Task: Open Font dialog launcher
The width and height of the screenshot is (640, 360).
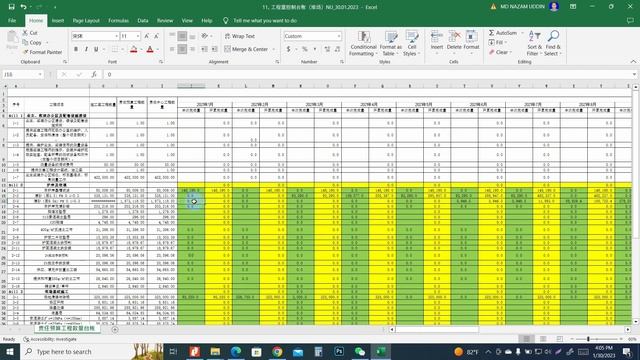Action: (x=161, y=62)
